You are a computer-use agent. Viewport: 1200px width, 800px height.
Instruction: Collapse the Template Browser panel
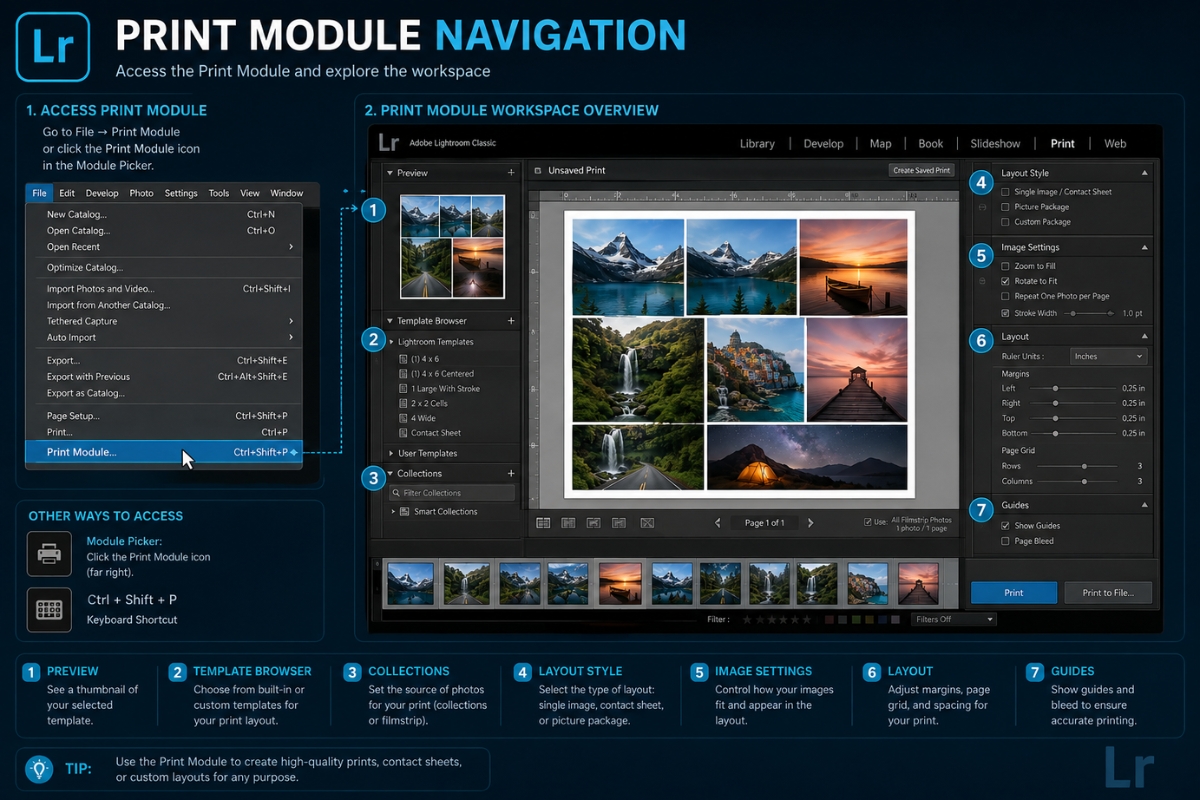tap(390, 321)
